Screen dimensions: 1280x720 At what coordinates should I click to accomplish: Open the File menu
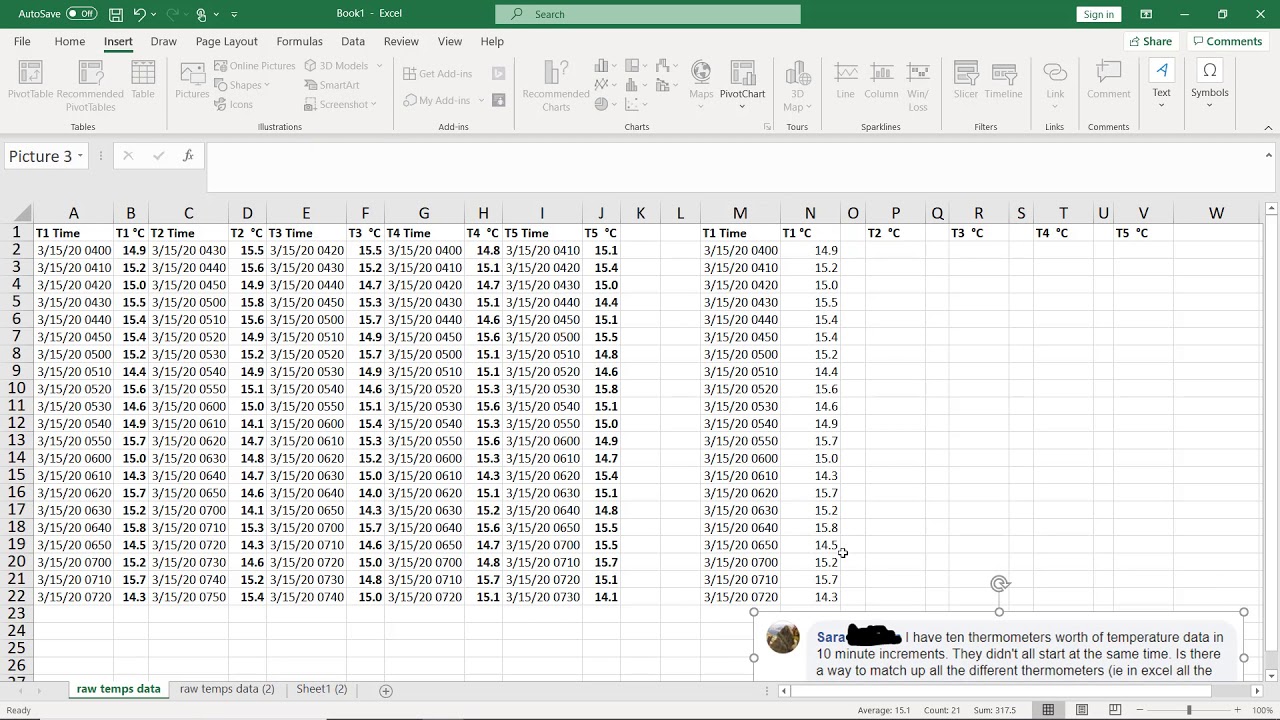[x=22, y=41]
